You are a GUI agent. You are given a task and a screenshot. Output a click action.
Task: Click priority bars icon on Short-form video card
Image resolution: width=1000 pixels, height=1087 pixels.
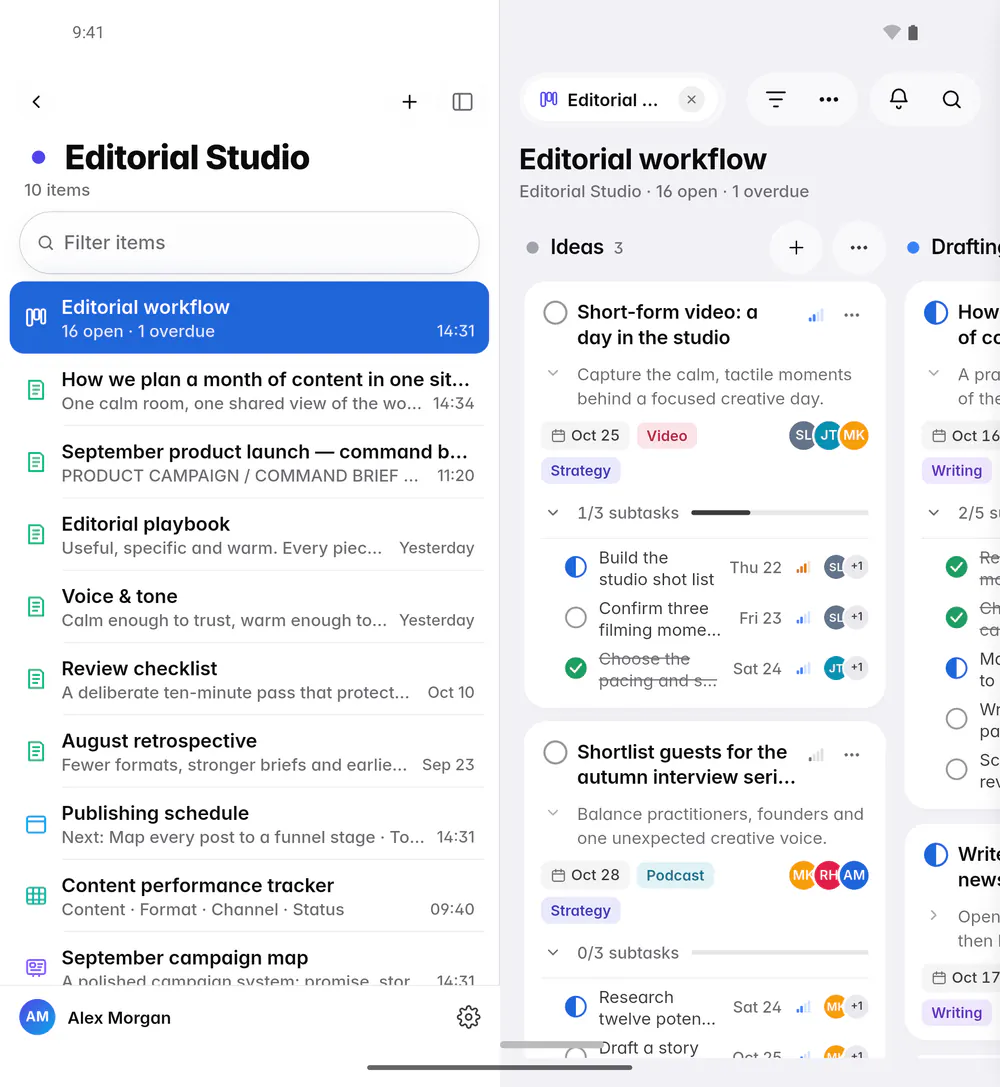[816, 315]
